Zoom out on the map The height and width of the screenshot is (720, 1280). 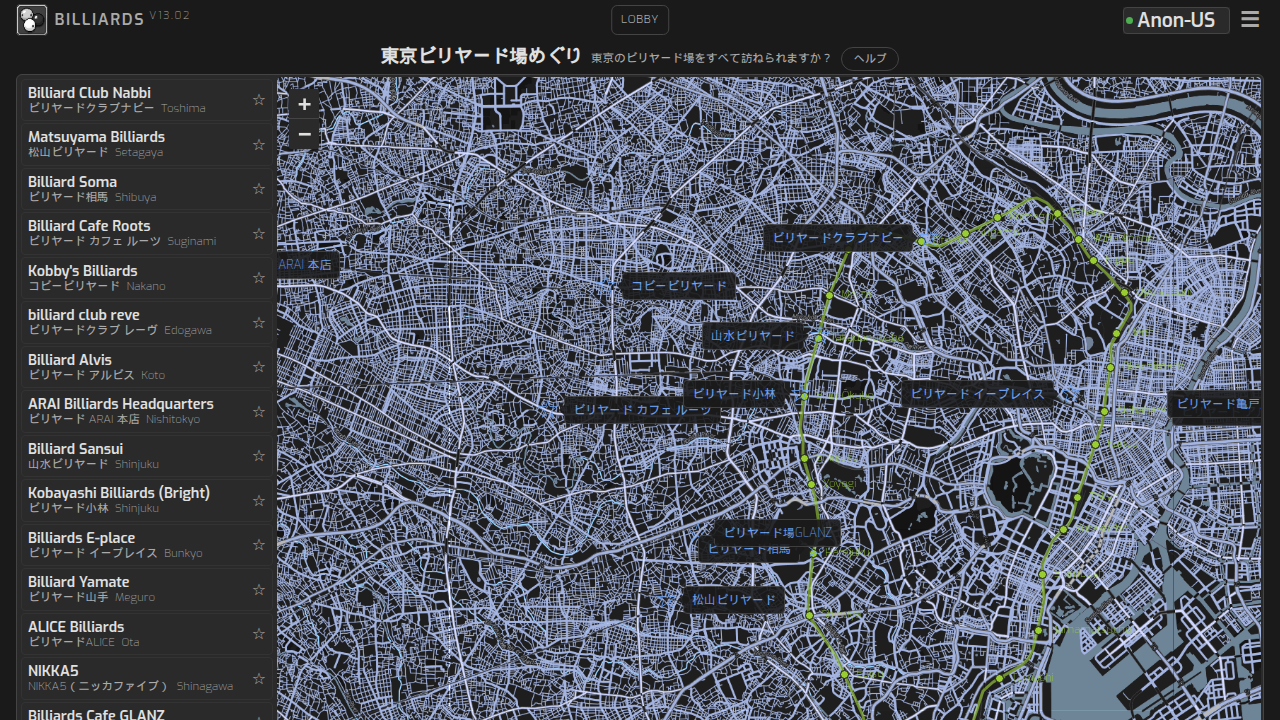point(304,134)
